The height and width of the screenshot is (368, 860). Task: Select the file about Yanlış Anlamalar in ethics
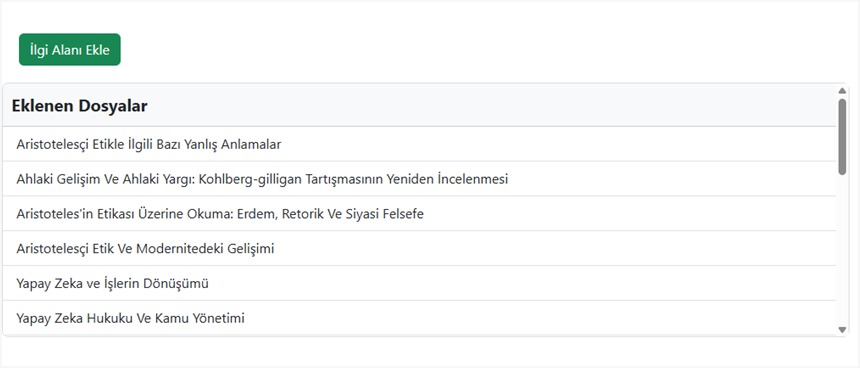coord(420,144)
